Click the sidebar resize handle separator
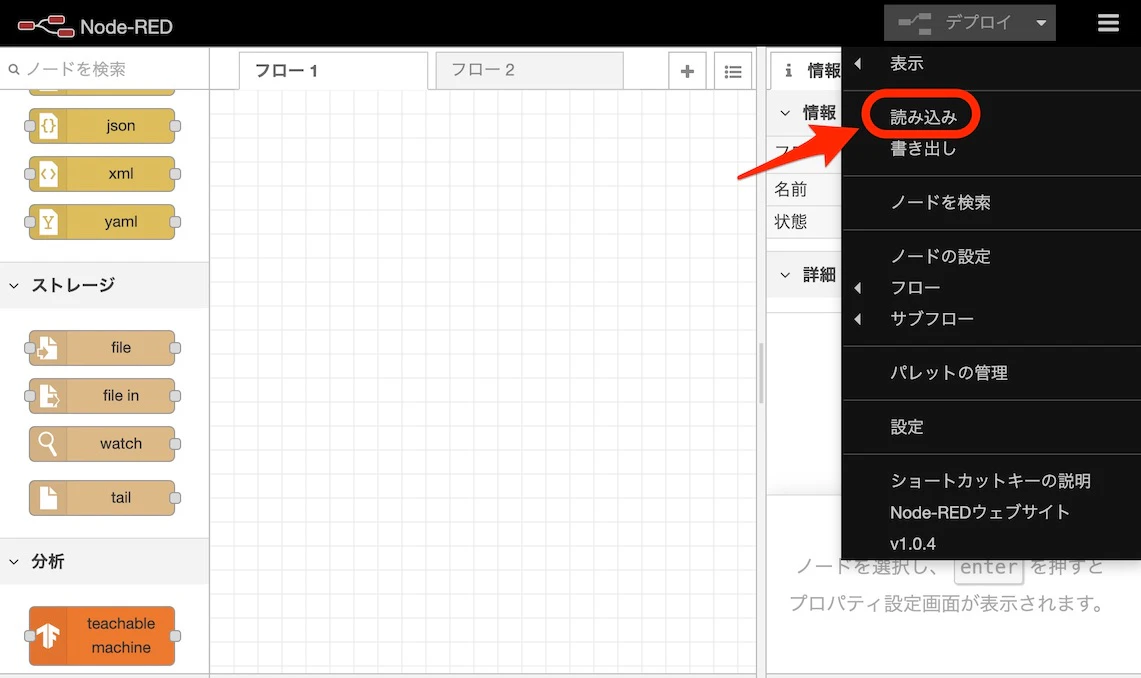Screen dimensions: 1141x678 761,372
